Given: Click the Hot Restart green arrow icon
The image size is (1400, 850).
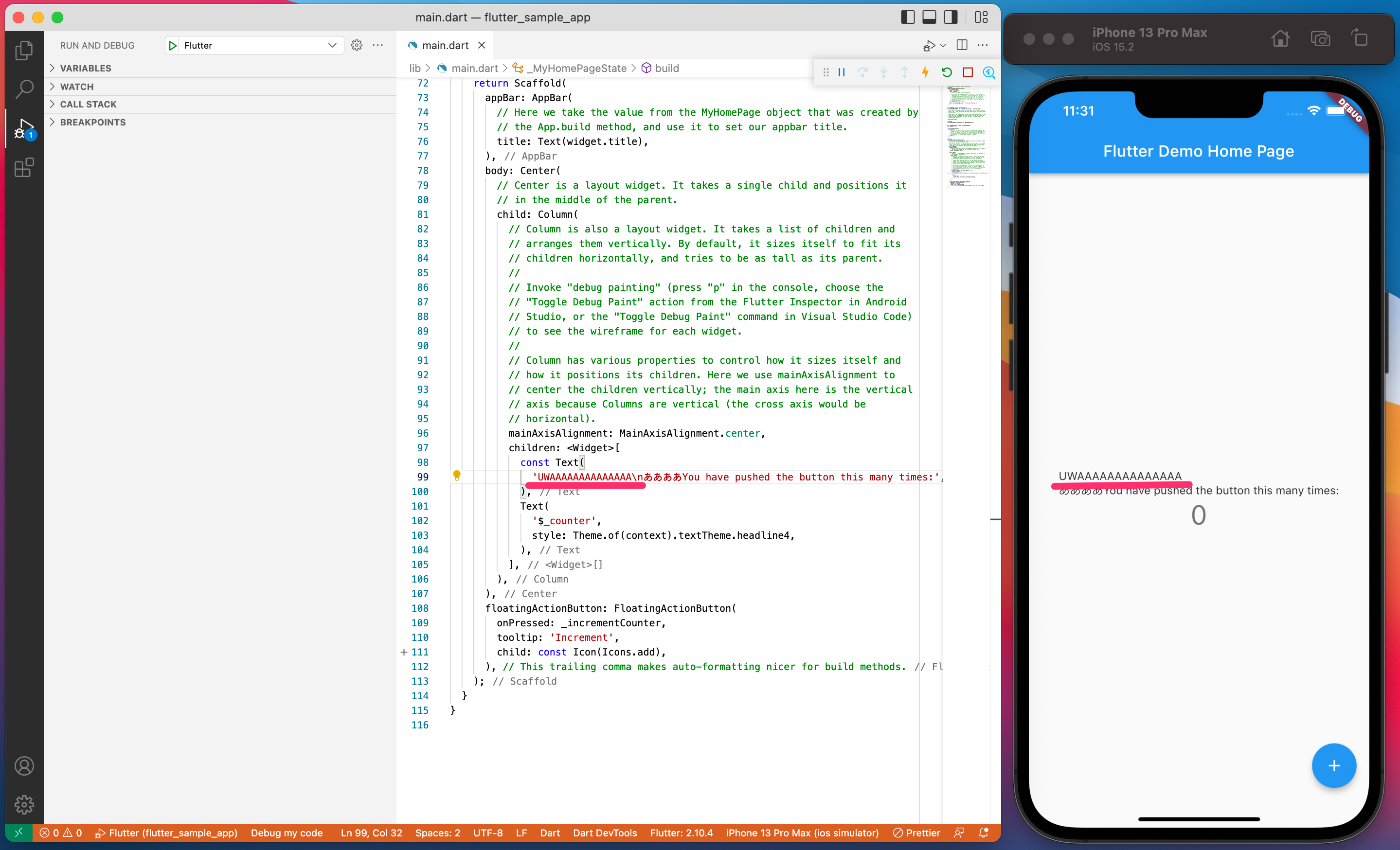Looking at the screenshot, I should [x=947, y=72].
